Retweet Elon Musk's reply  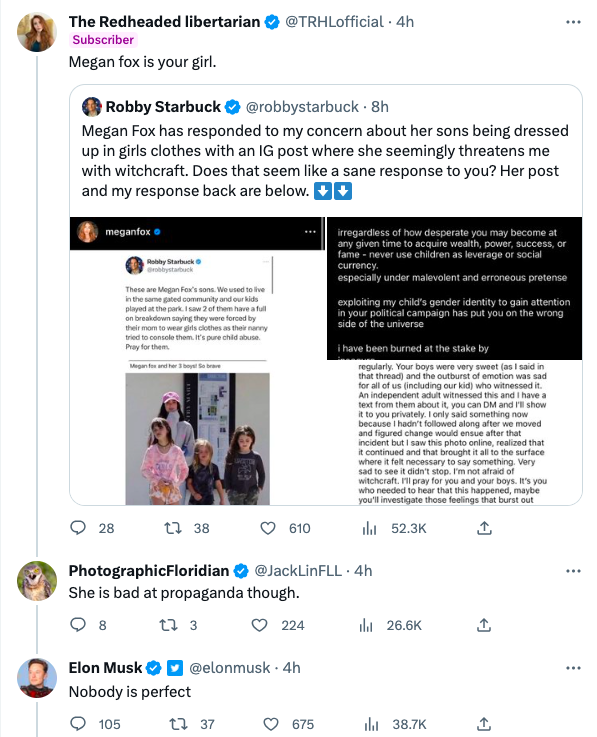click(179, 724)
